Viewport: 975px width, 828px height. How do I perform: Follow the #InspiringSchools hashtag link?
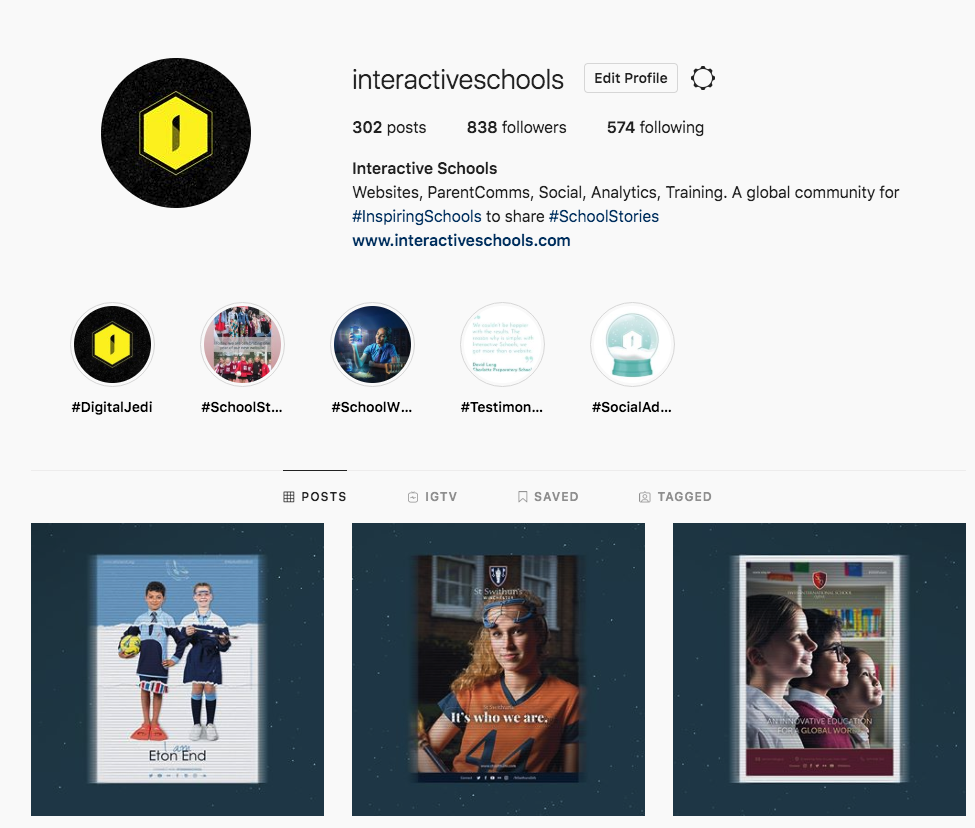[417, 216]
